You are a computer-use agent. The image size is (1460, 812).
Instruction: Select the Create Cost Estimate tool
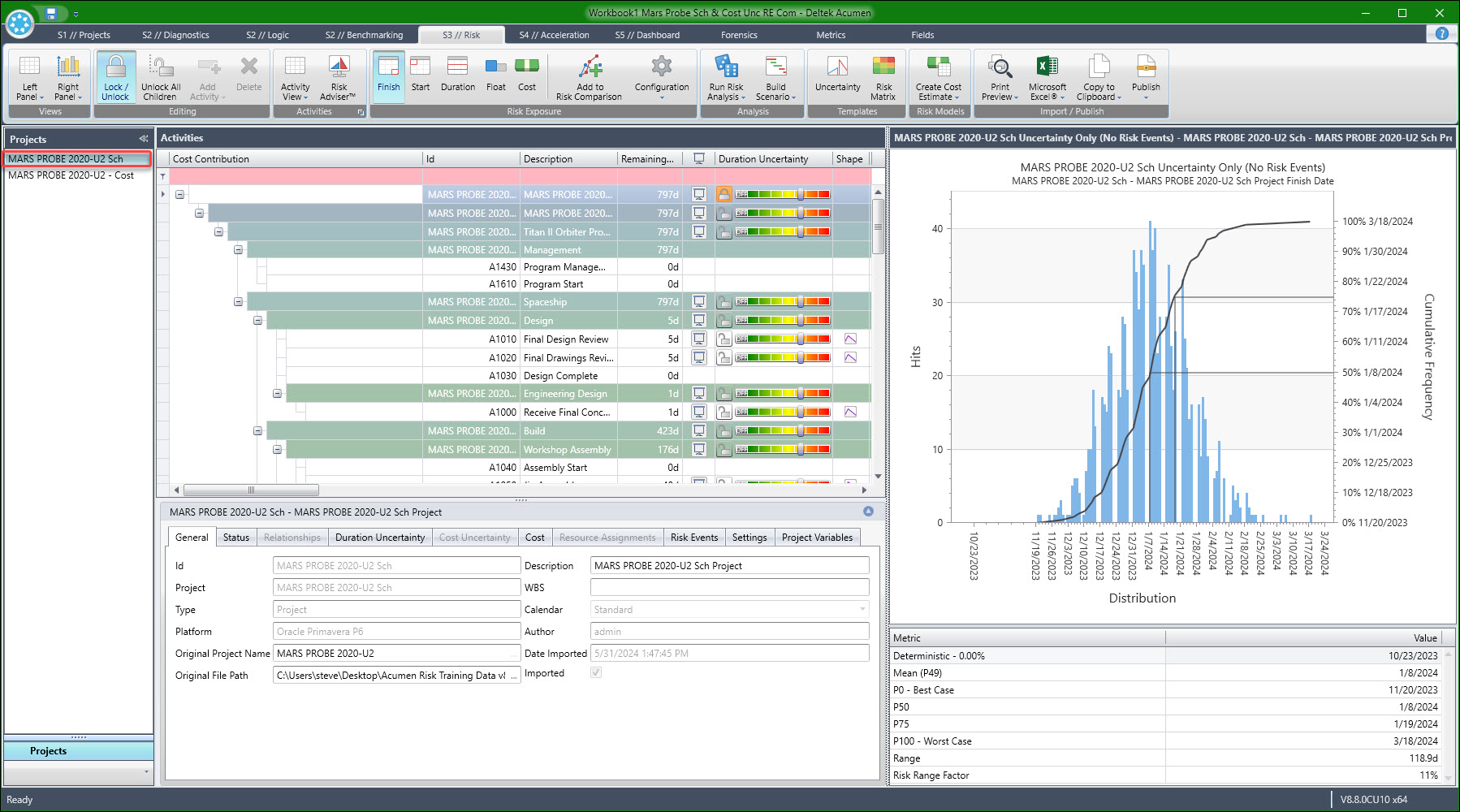(938, 77)
